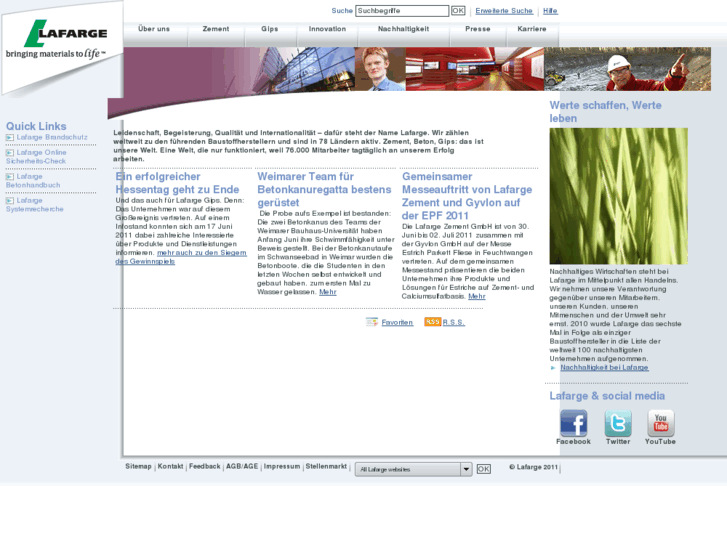Open Lafarge Online Sicherheits-Check link
The height and width of the screenshot is (545, 727).
coord(36,157)
